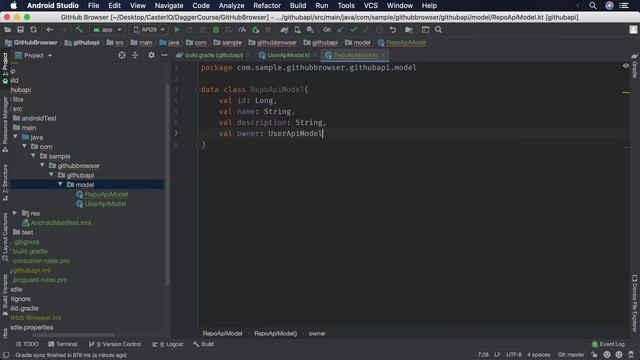640x360 pixels.
Task: Open the Terminal tool window
Action: click(x=62, y=344)
